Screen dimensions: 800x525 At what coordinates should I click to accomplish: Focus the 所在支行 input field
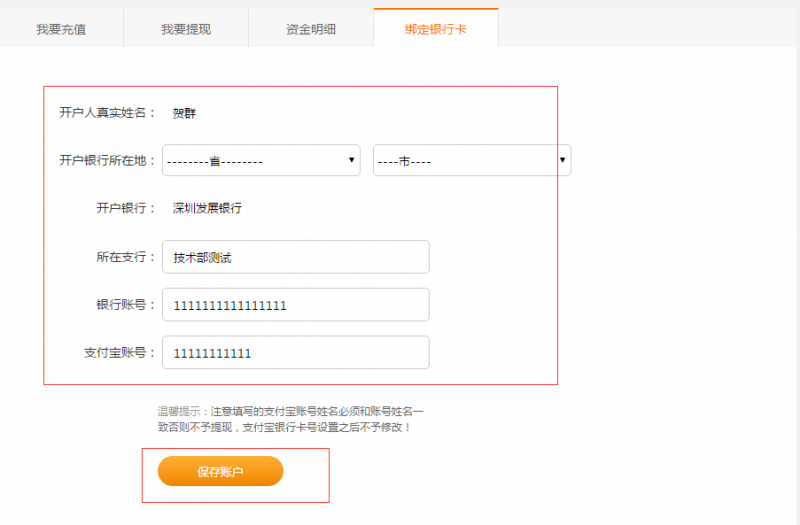[x=295, y=257]
